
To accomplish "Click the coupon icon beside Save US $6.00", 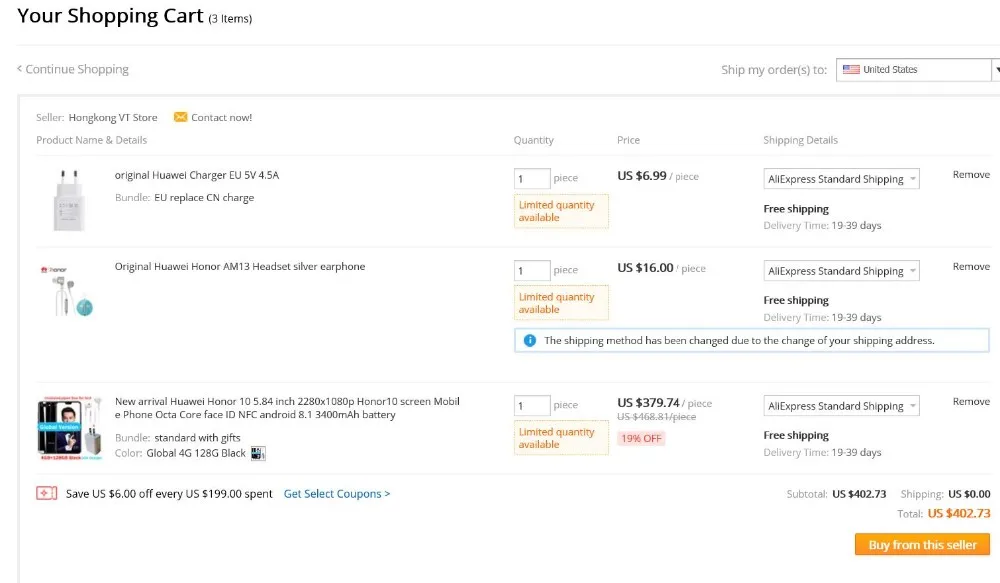I will pyautogui.click(x=46, y=493).
